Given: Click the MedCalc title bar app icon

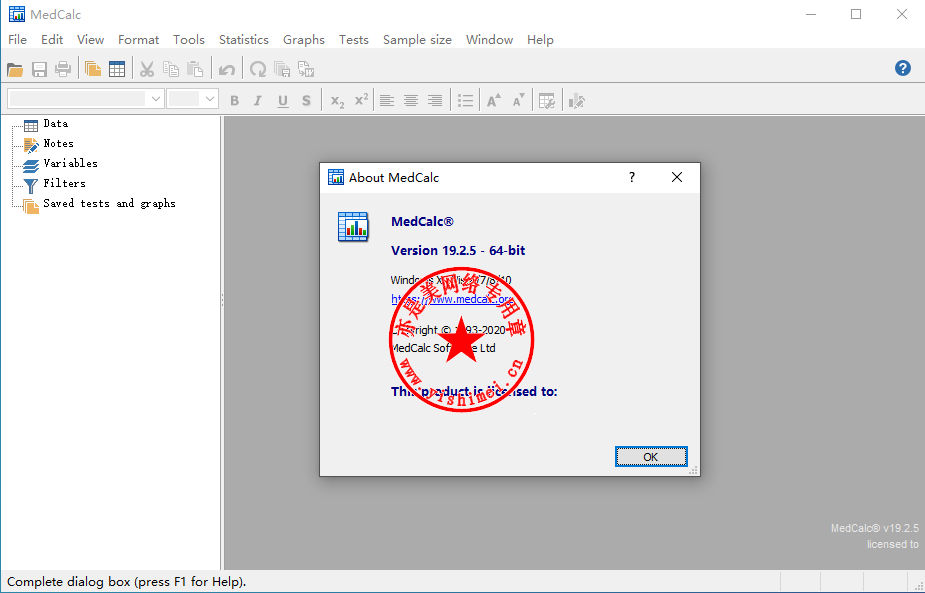Looking at the screenshot, I should pos(17,14).
